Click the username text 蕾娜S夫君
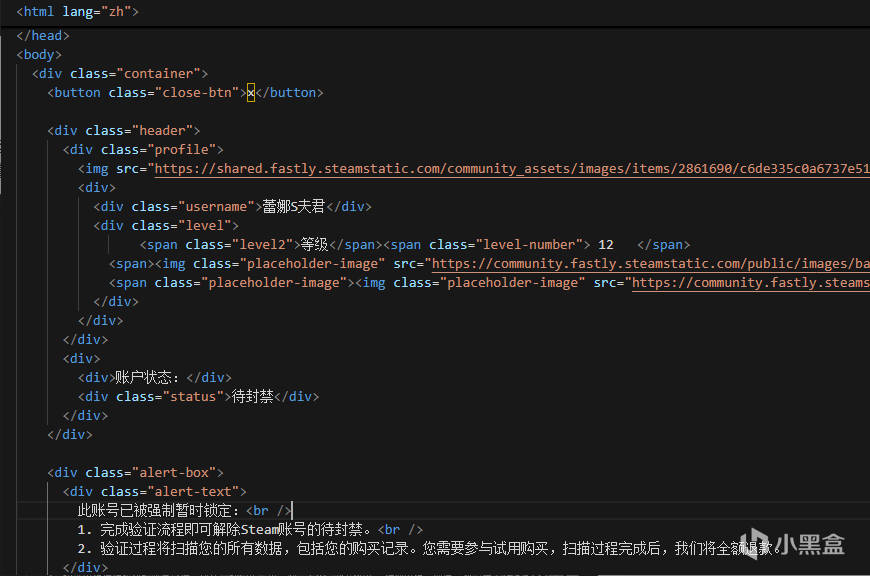Screen dimensions: 870x576 pos(294,206)
